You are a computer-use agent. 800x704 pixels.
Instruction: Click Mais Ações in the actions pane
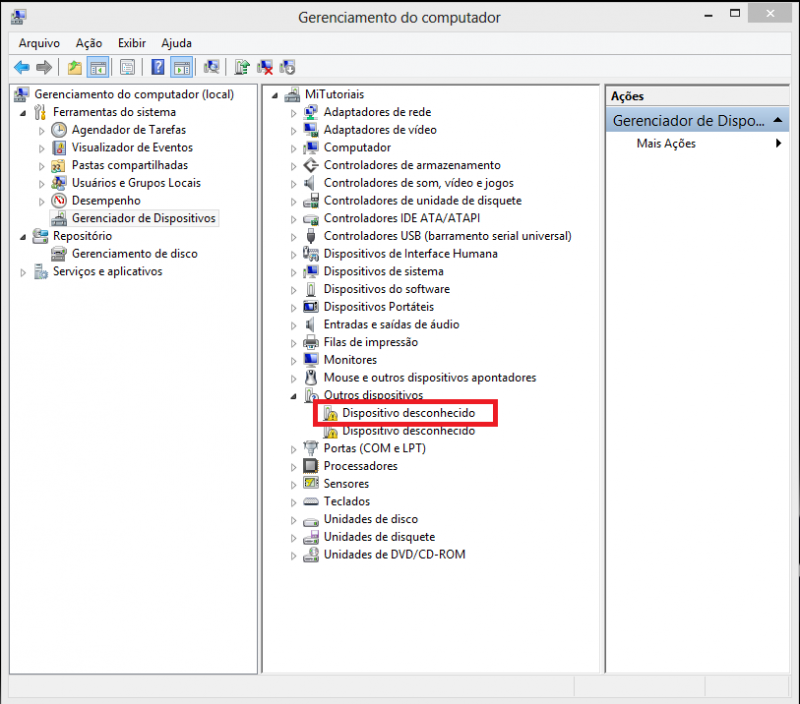pyautogui.click(x=666, y=144)
